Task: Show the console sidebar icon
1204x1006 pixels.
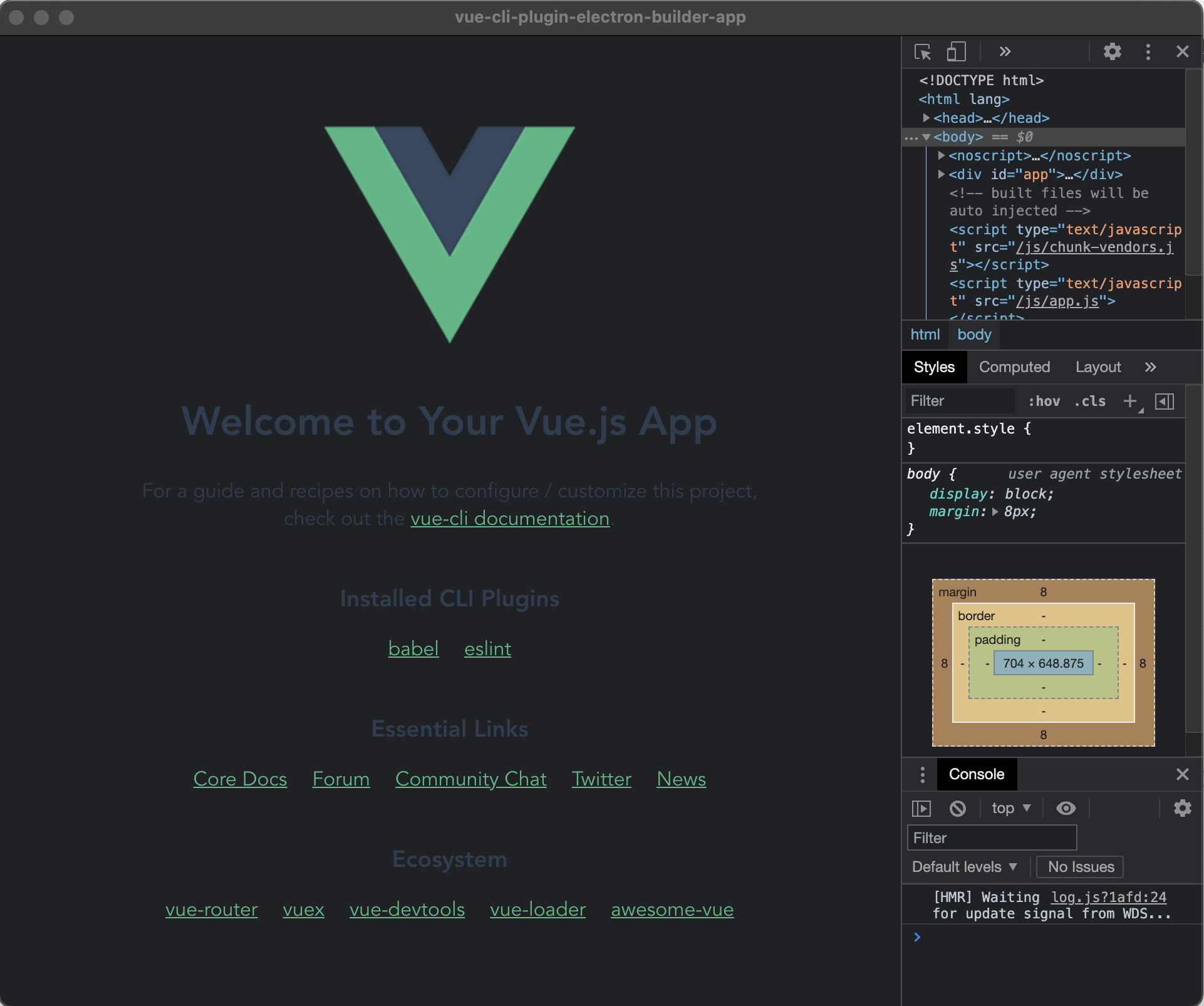Action: point(921,808)
